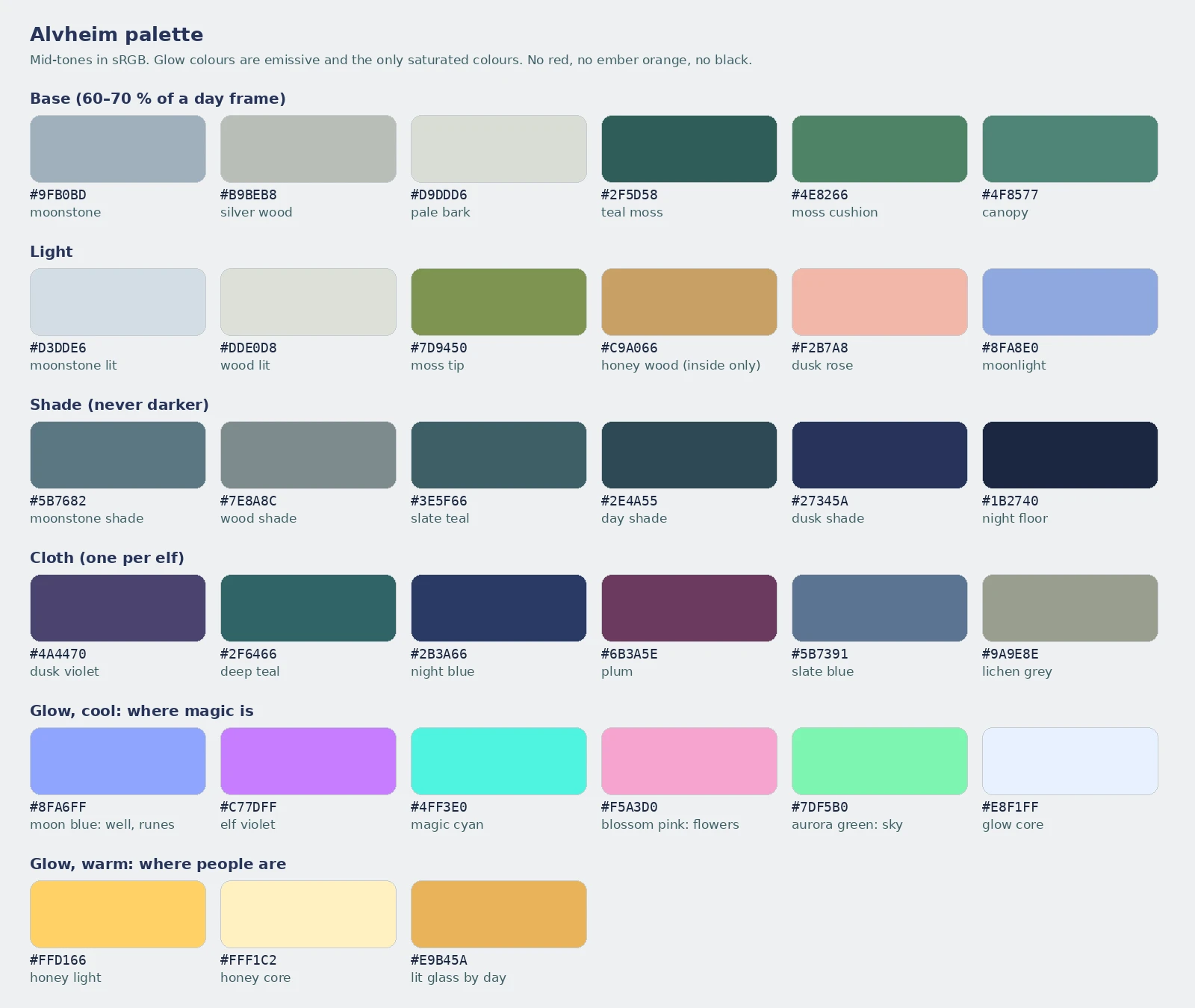Pick the elf violet glow swatch

coord(308,761)
